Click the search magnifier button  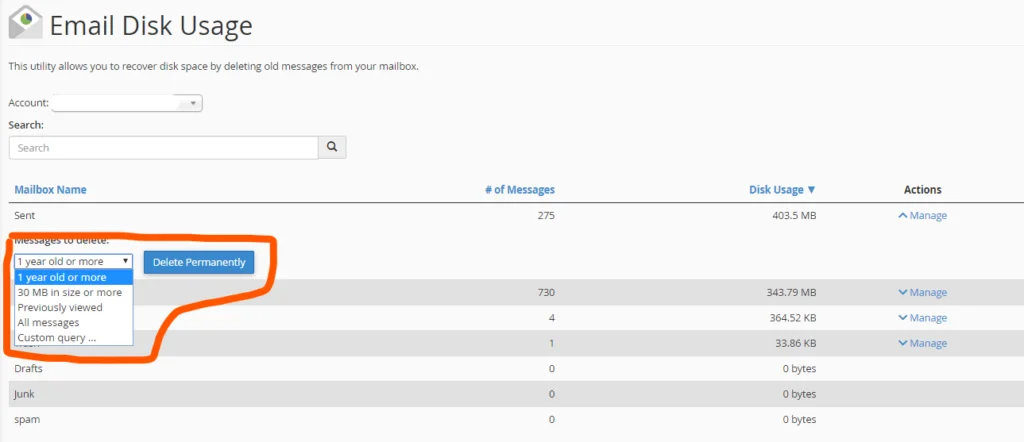click(x=332, y=148)
